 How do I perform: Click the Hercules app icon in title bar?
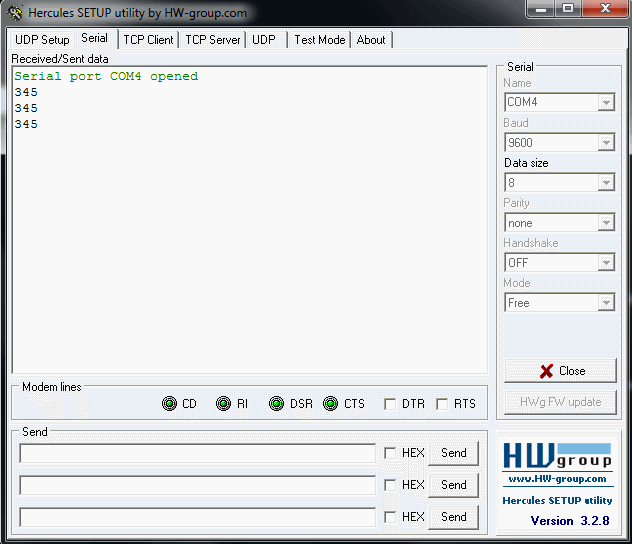point(15,12)
